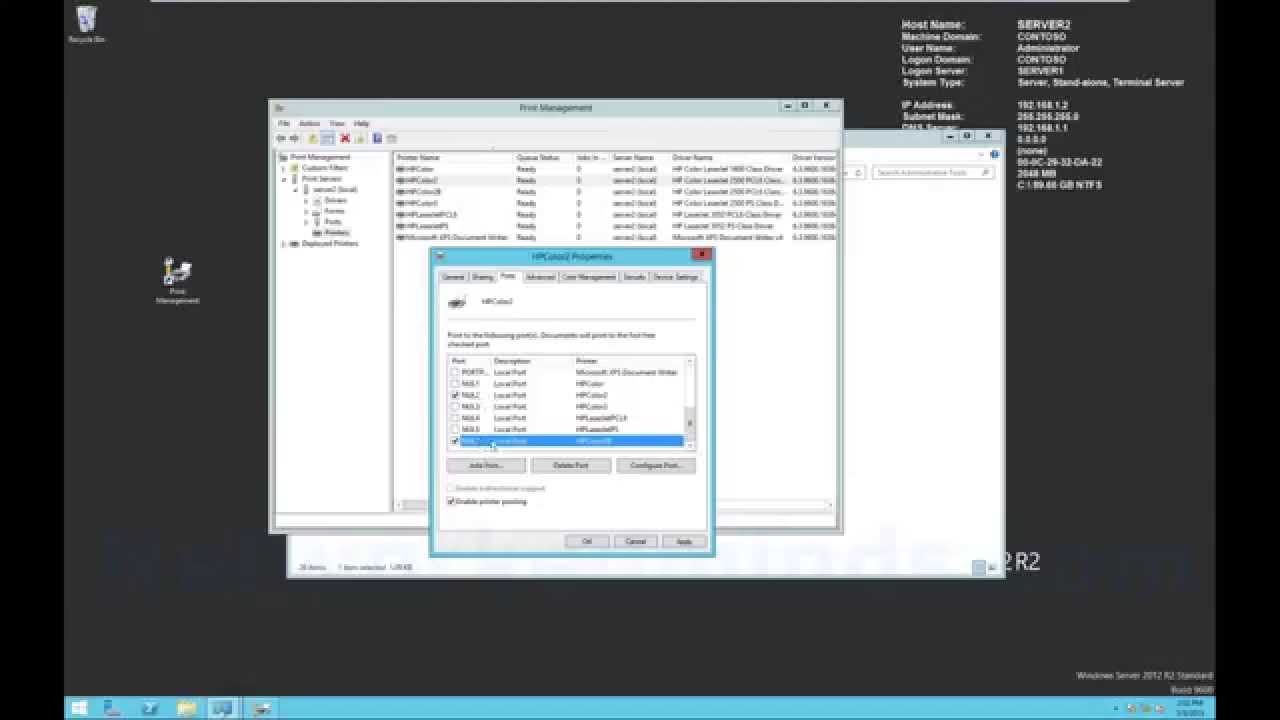The height and width of the screenshot is (720, 1280).
Task: Click Apply in the HPColor2 Properties dialog
Action: (684, 541)
